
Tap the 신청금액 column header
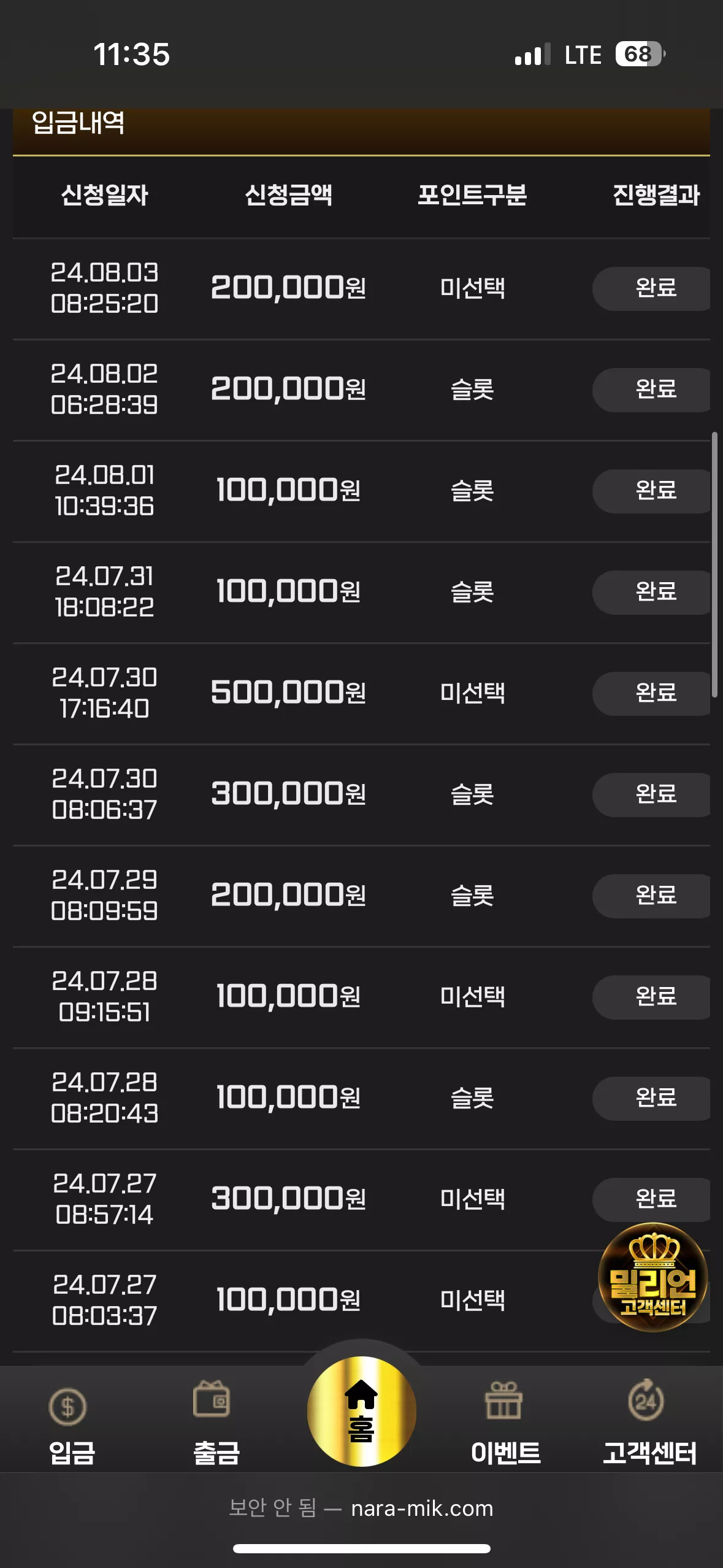pyautogui.click(x=288, y=195)
